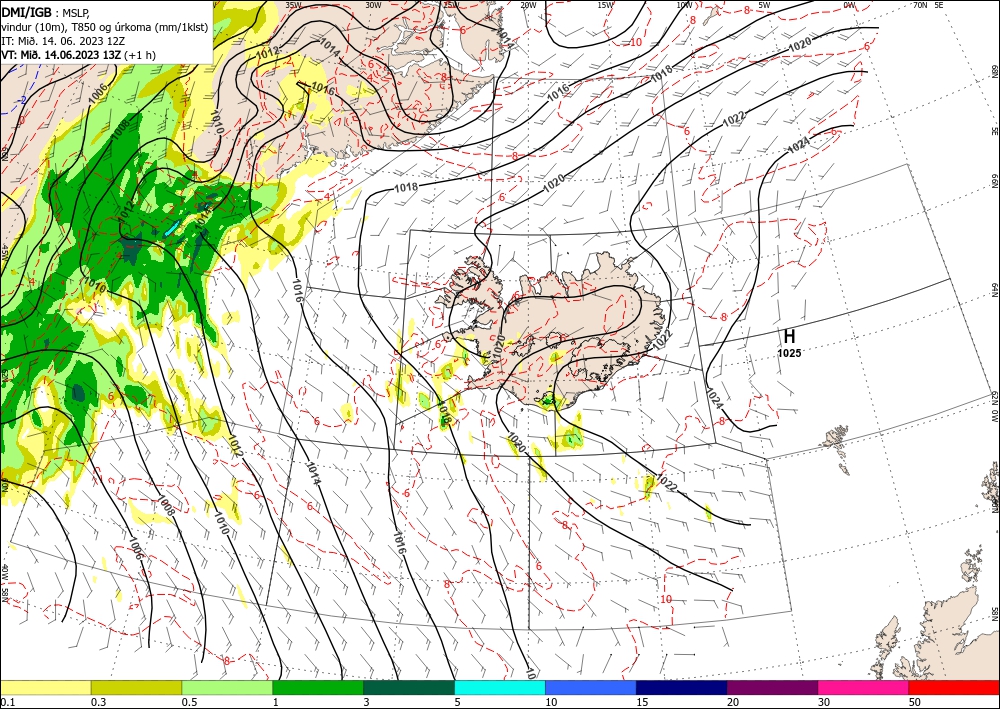Click the '10W' longitude label at top
This screenshot has width=1000, height=709.
(x=684, y=5)
